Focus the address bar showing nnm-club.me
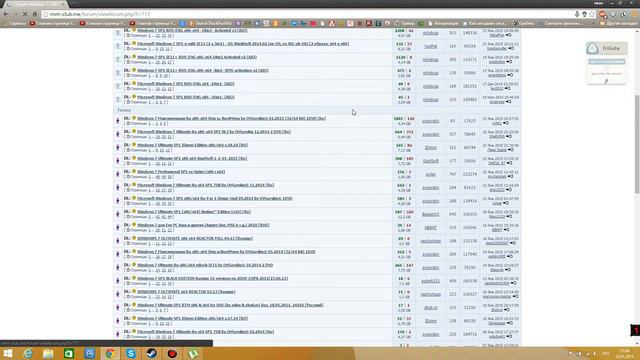Image resolution: width=640 pixels, height=360 pixels. [x=306, y=14]
